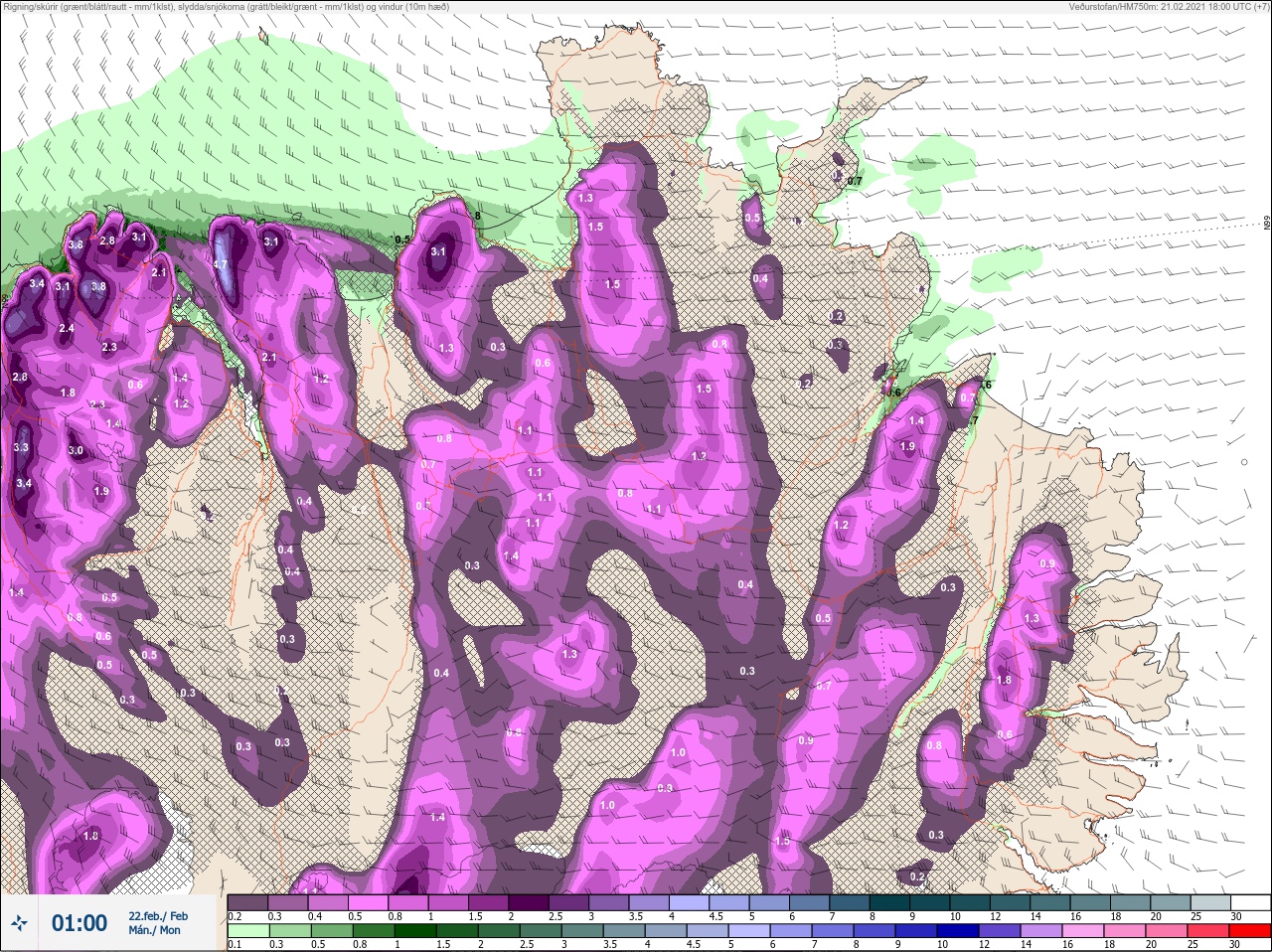The height and width of the screenshot is (952, 1272).
Task: Pick the pale green rain swatch at 0.1
Action: (x=247, y=932)
